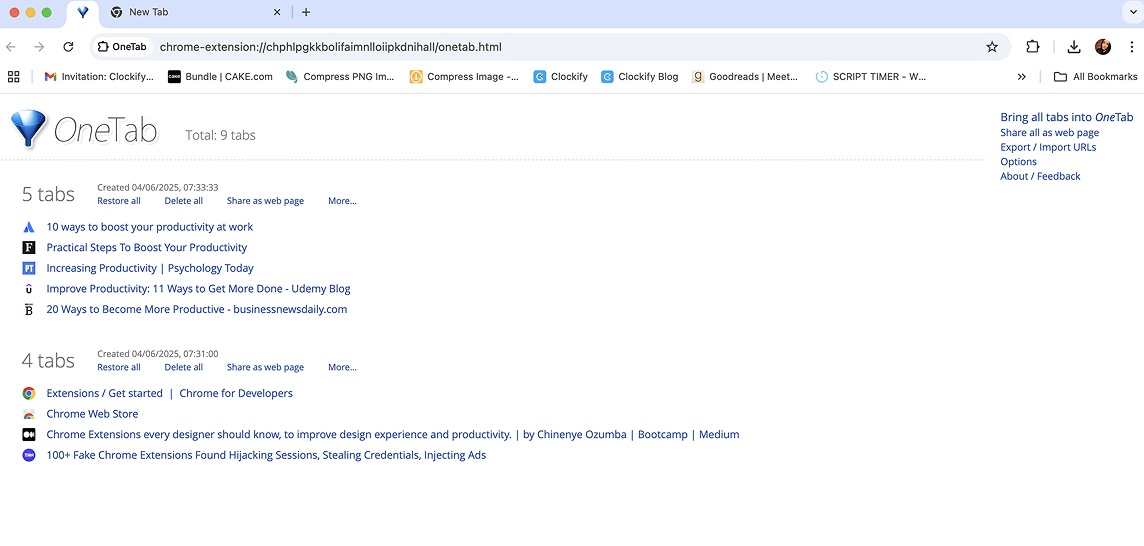Delete all in the 5 tabs group
The height and width of the screenshot is (546, 1144).
click(184, 201)
